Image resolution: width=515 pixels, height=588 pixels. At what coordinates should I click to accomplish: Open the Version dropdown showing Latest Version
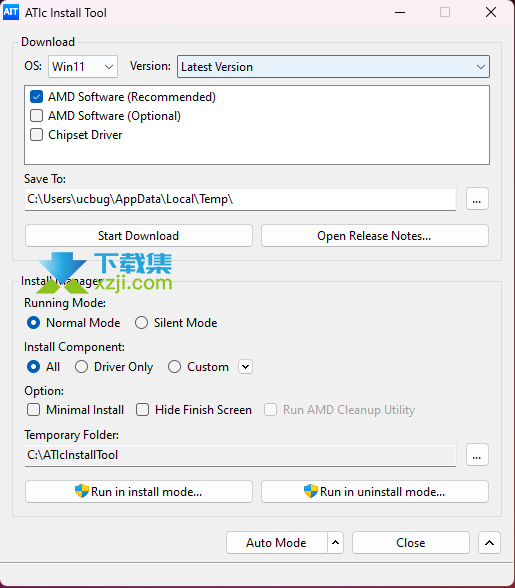coord(333,67)
